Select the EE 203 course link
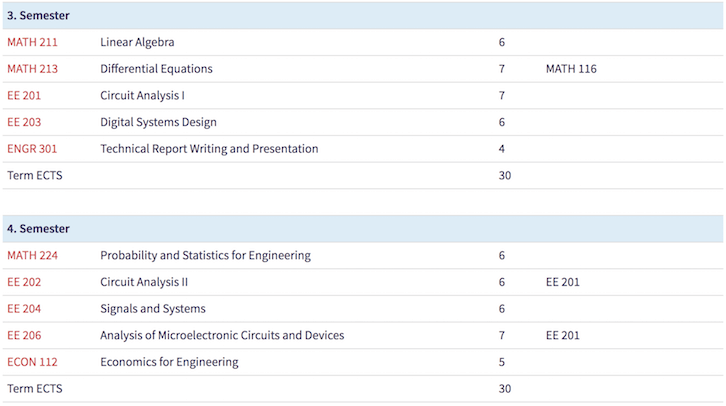The height and width of the screenshot is (406, 726). (24, 122)
